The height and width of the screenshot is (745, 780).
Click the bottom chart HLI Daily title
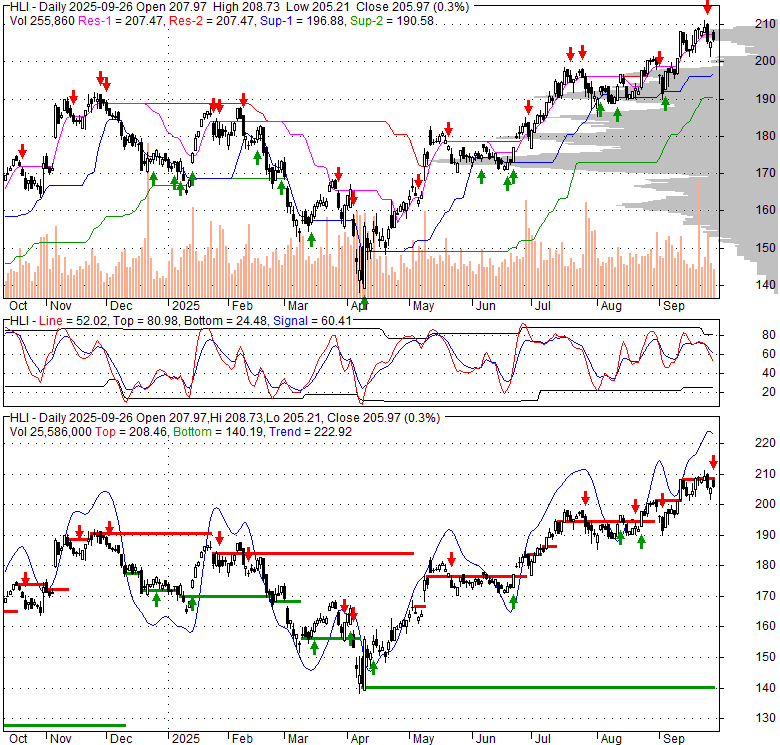tap(225, 418)
